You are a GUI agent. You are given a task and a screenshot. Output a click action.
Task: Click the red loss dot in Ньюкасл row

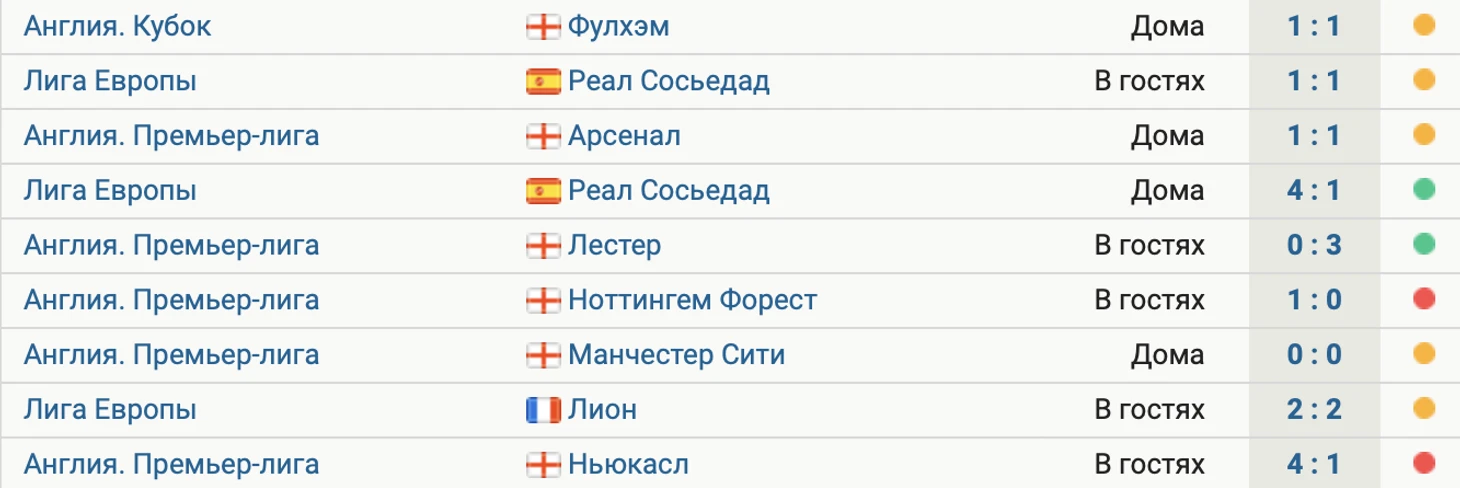1425,463
